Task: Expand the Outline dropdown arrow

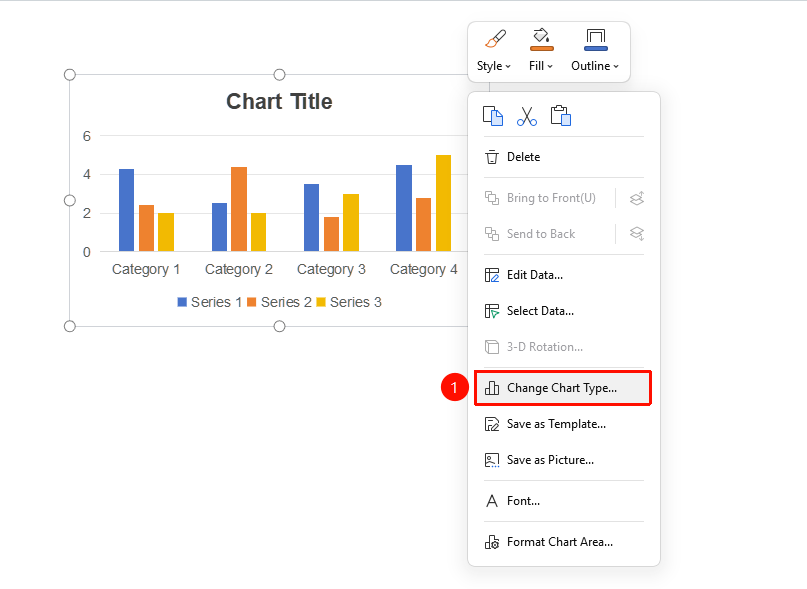Action: tap(616, 66)
